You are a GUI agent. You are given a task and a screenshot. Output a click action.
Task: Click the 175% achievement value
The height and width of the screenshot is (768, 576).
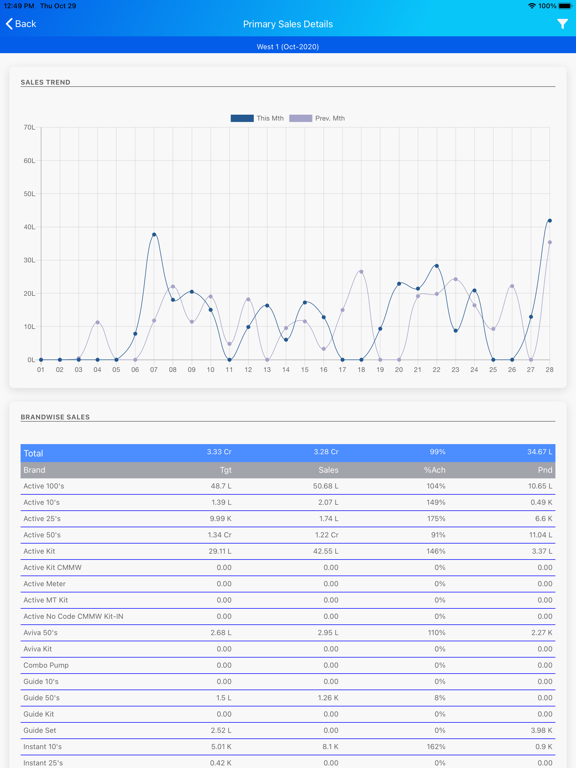tap(436, 518)
